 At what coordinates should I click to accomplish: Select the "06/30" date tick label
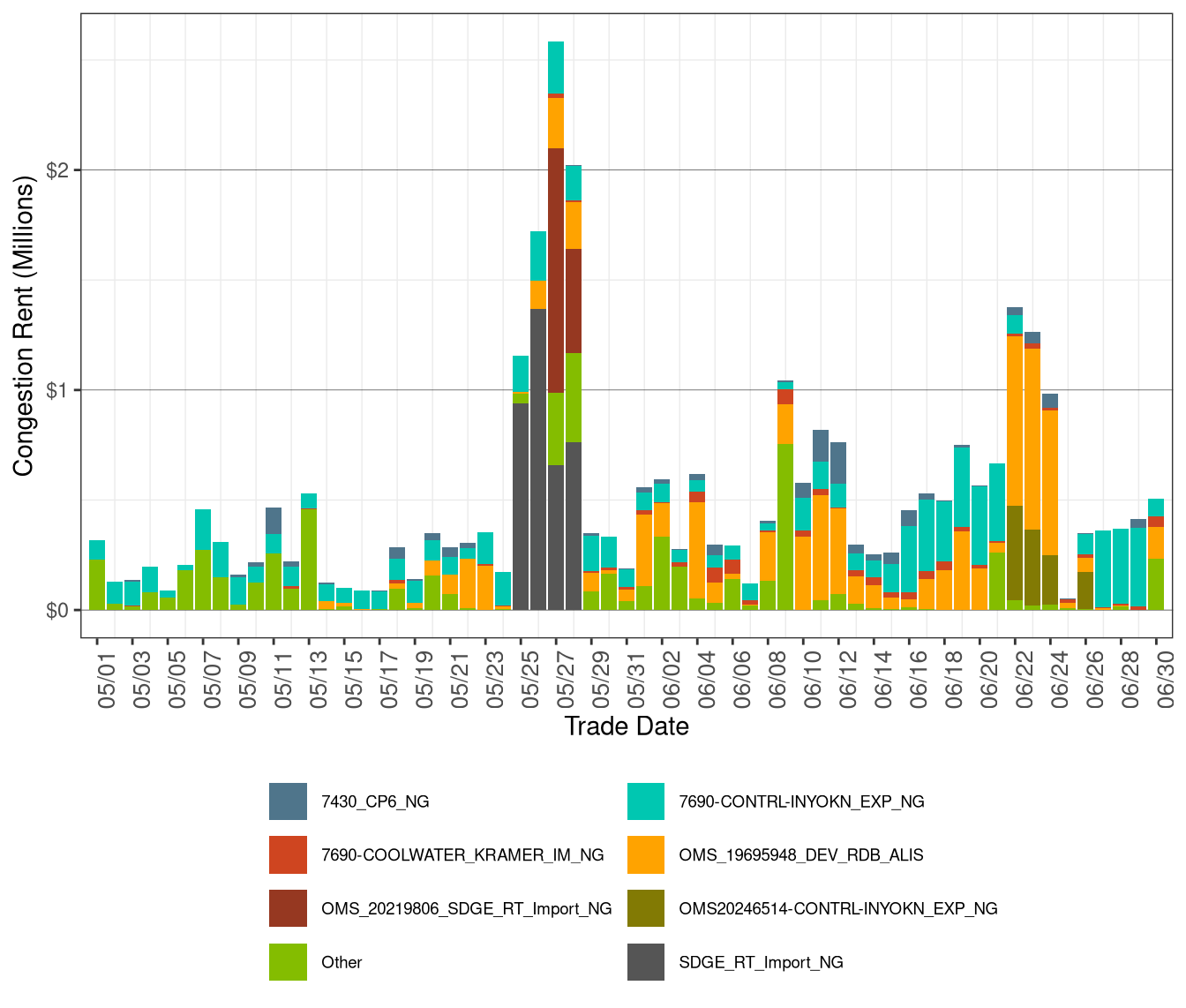[1166, 681]
